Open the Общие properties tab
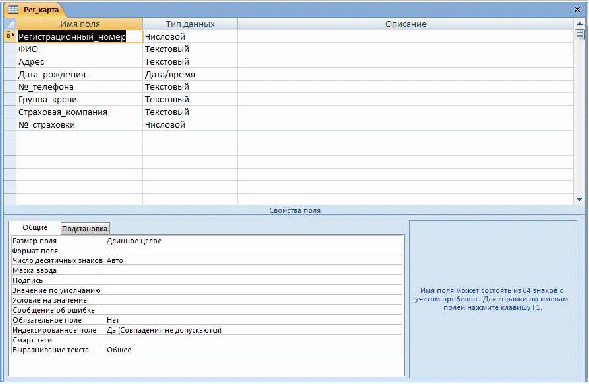 click(x=35, y=227)
